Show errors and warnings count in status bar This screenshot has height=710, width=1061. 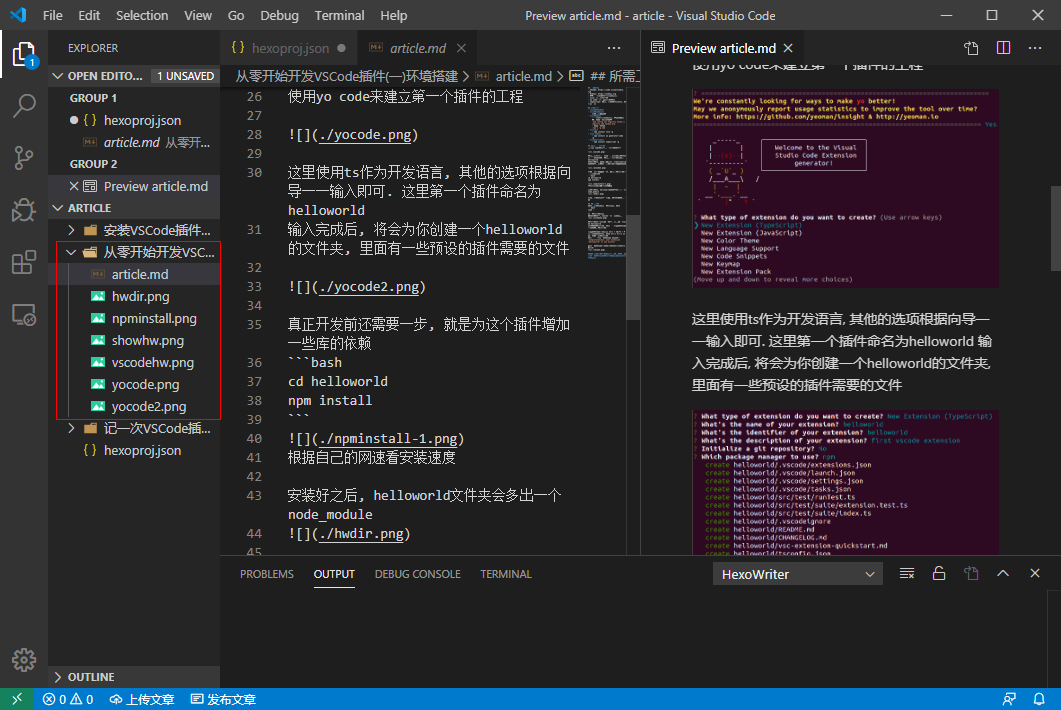[x=68, y=699]
